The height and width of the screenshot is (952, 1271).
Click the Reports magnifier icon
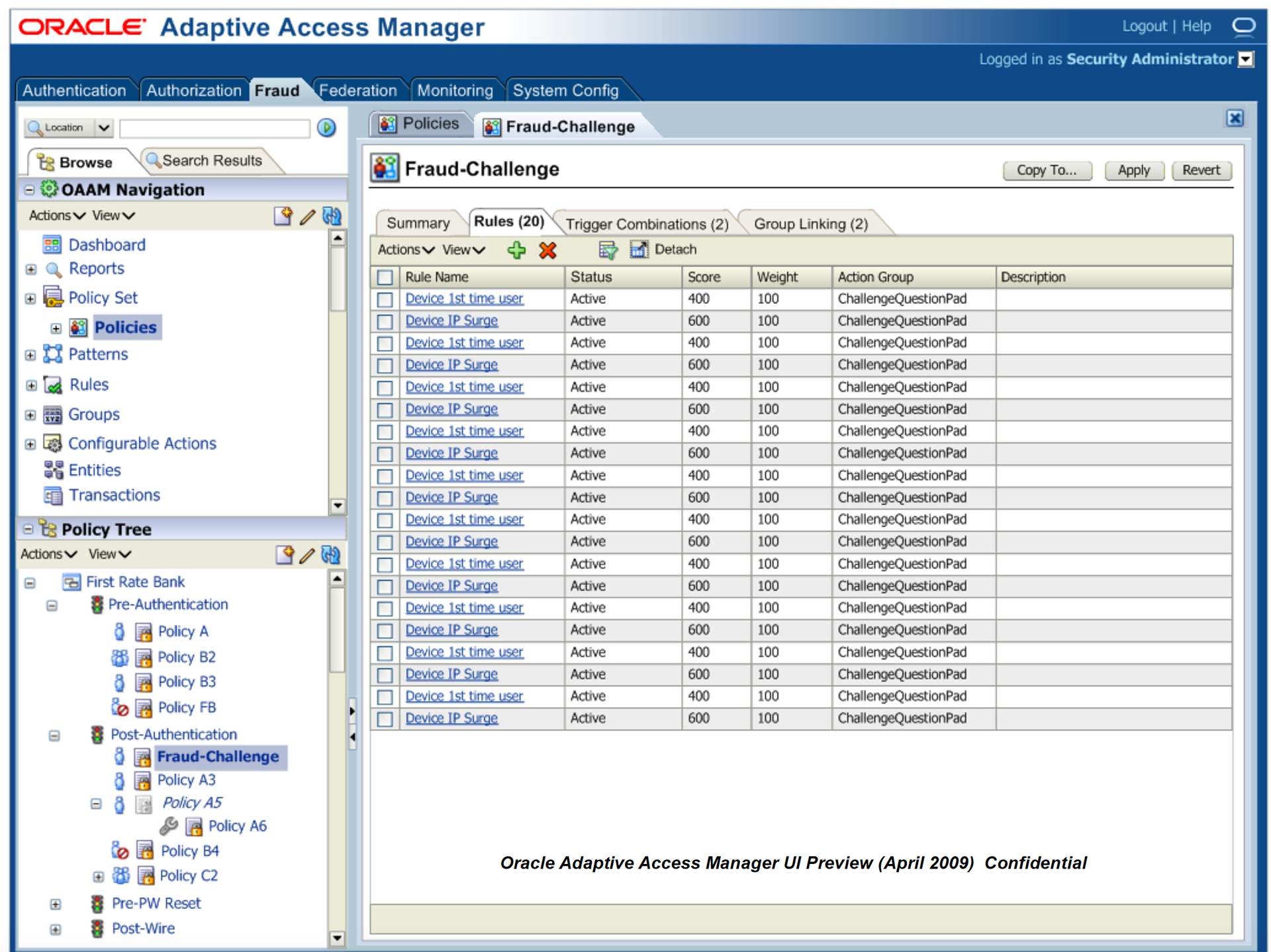point(53,269)
